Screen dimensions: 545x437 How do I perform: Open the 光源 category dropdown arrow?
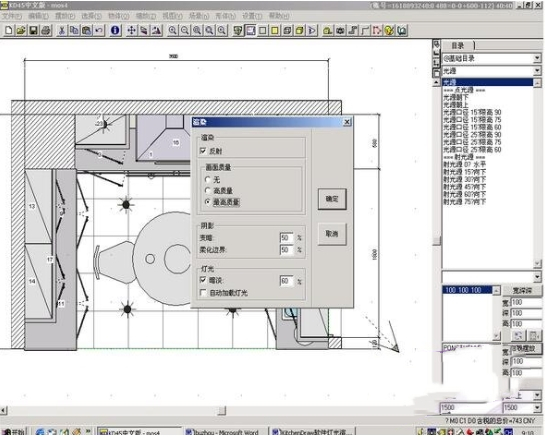point(537,71)
